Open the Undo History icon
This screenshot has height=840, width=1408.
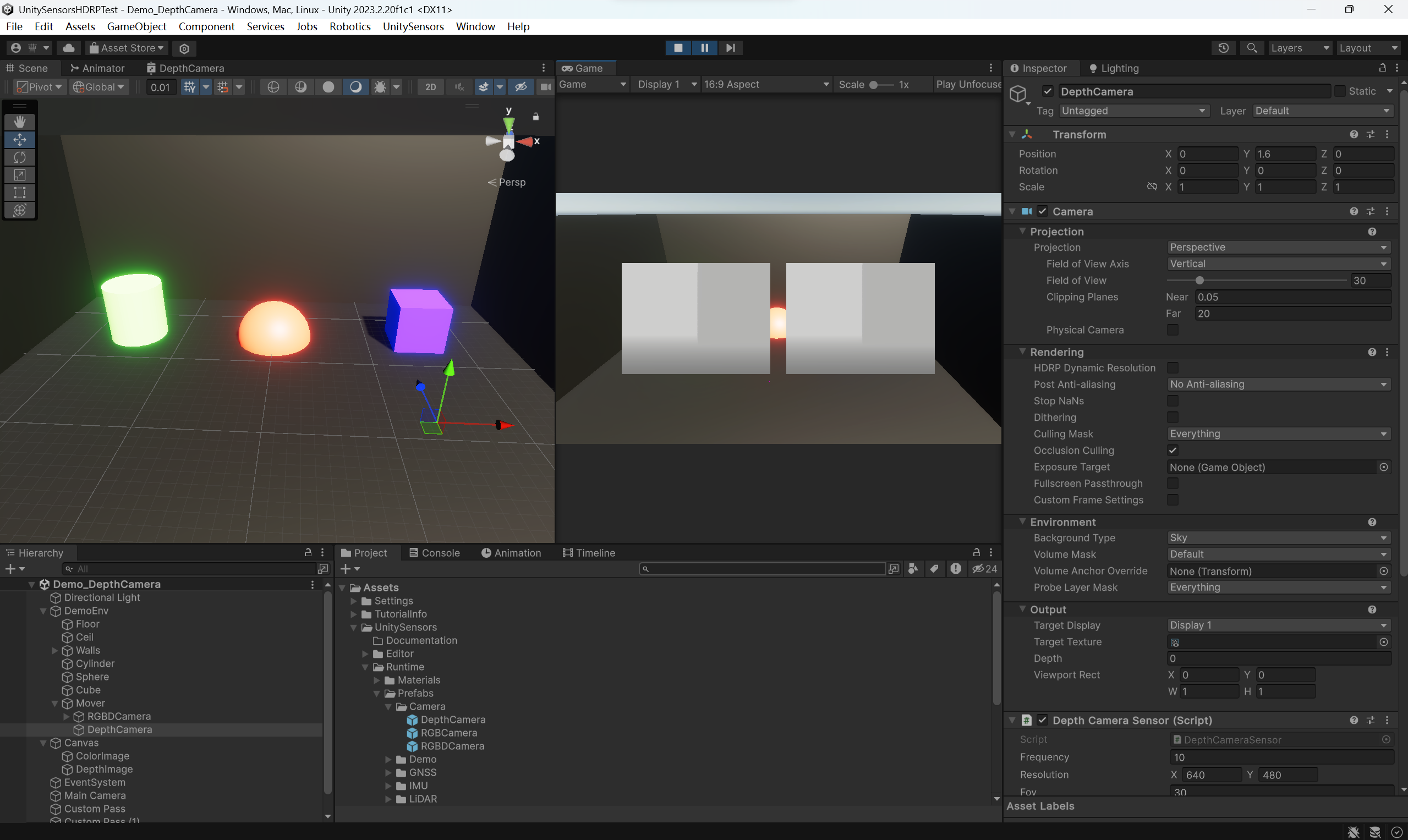[x=1223, y=48]
